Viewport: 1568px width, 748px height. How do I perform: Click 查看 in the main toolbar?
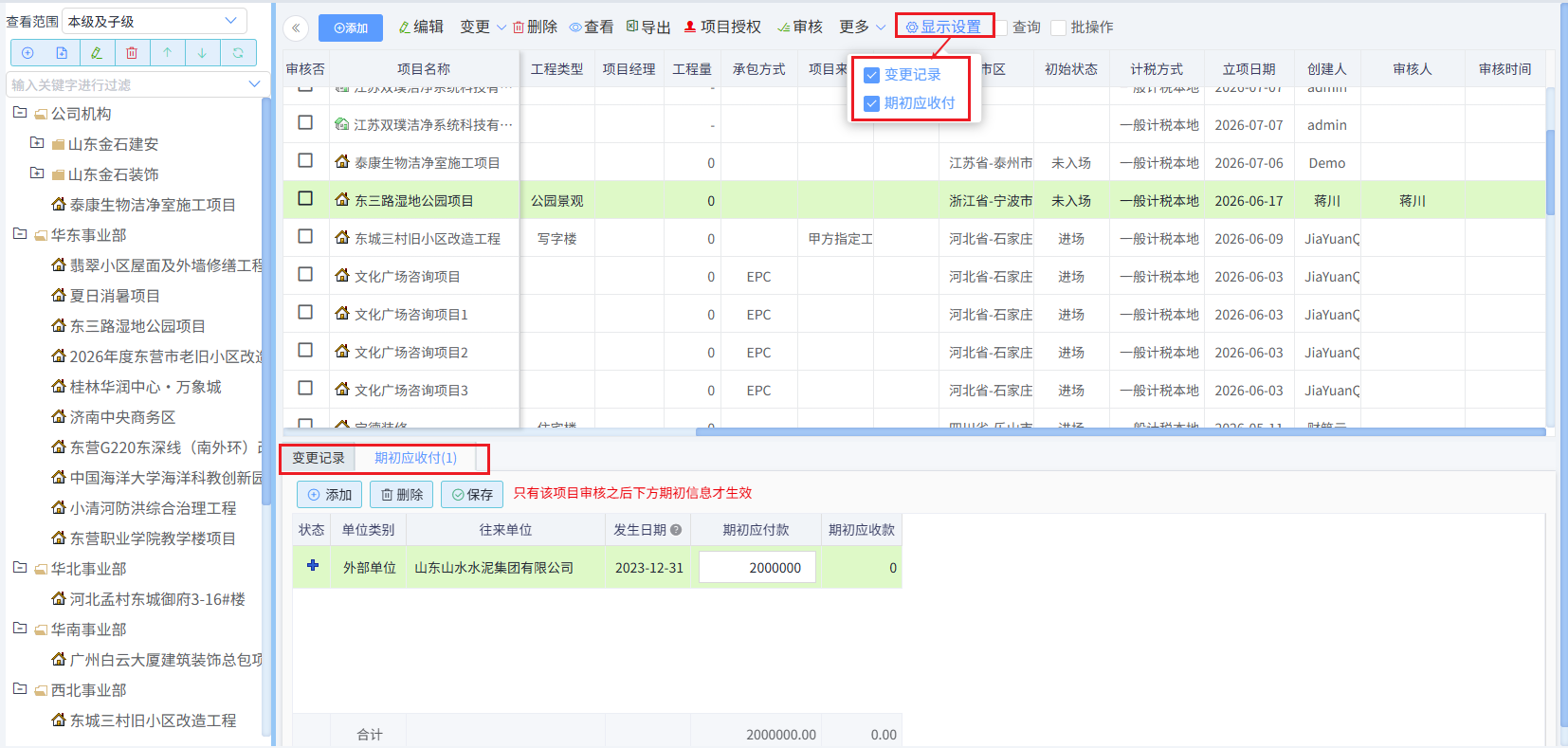pyautogui.click(x=591, y=27)
